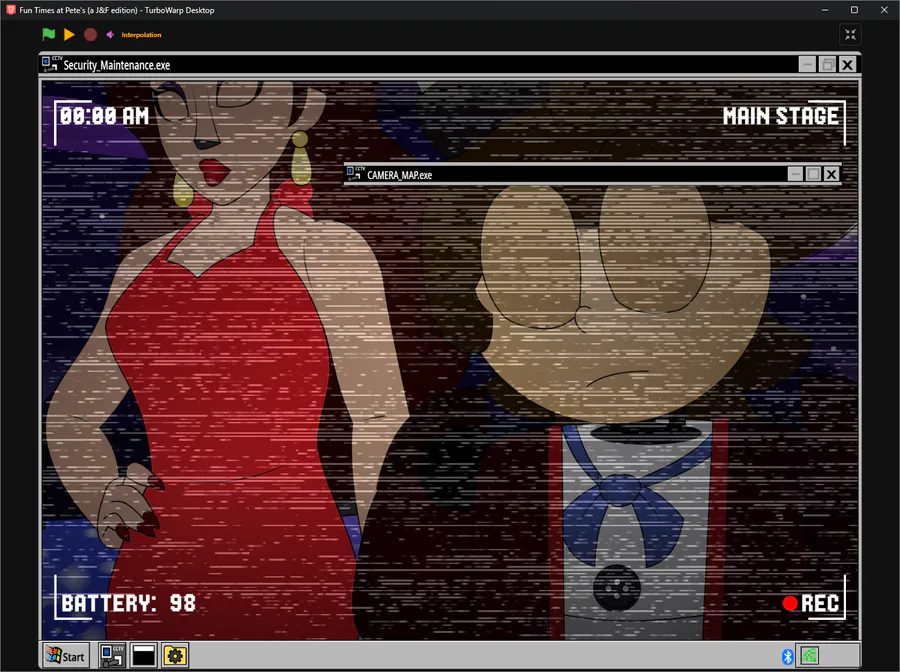
Task: Minimize the TurboWarp Desktop window
Action: 825,10
